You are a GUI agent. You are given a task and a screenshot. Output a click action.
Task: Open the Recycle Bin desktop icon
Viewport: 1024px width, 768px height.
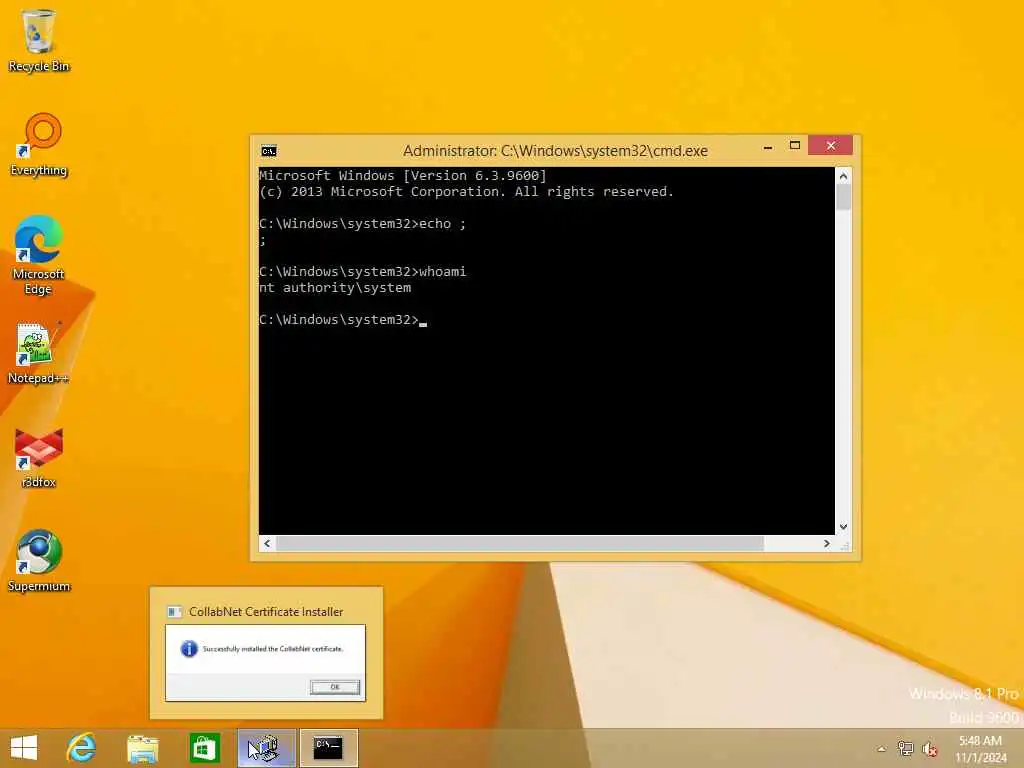[x=39, y=40]
